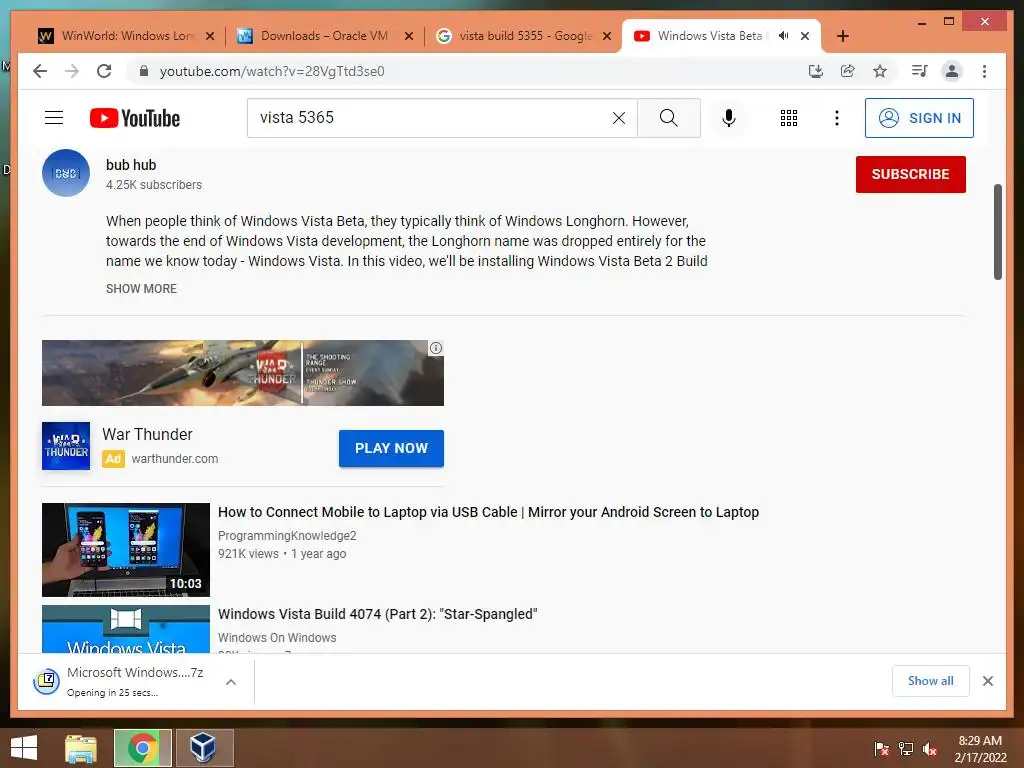Click the address bar URL
Screen dimensions: 1024x768
pos(272,71)
